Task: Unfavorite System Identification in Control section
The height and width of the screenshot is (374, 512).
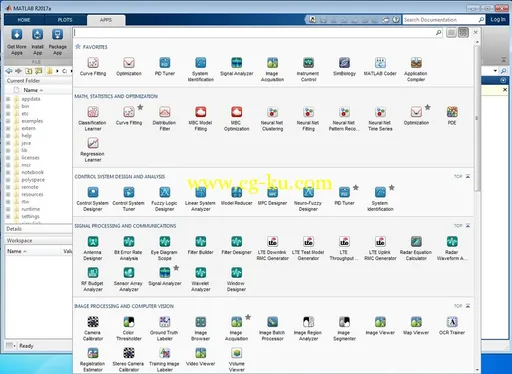Action: (392, 188)
